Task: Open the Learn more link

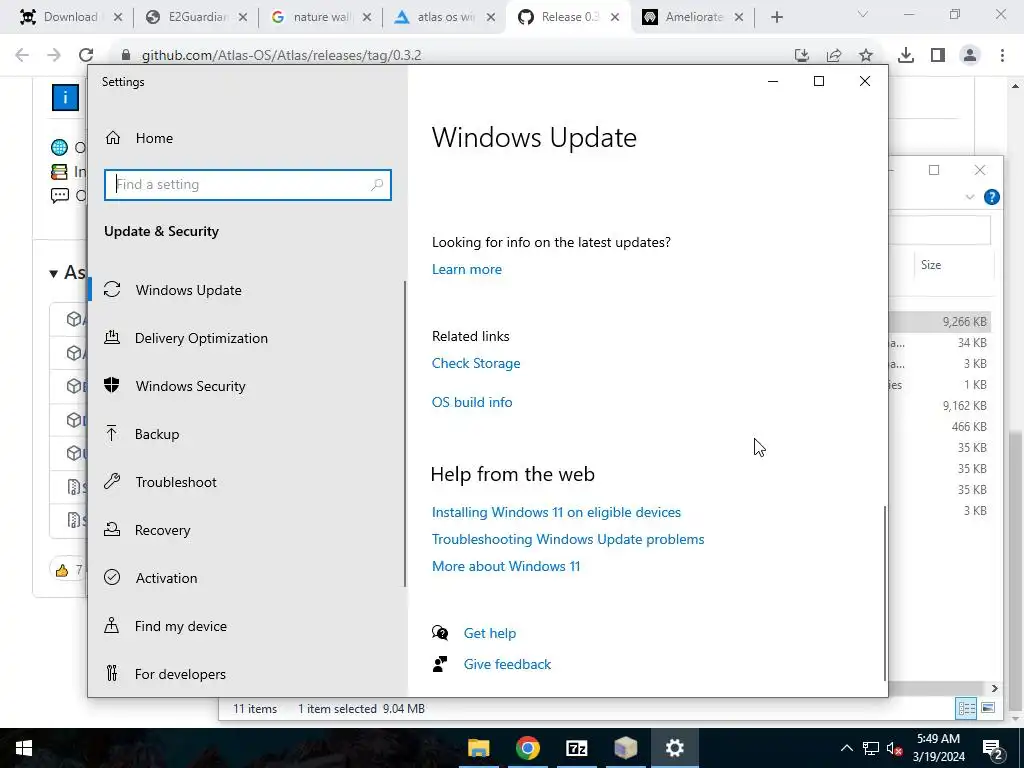Action: [x=467, y=269]
